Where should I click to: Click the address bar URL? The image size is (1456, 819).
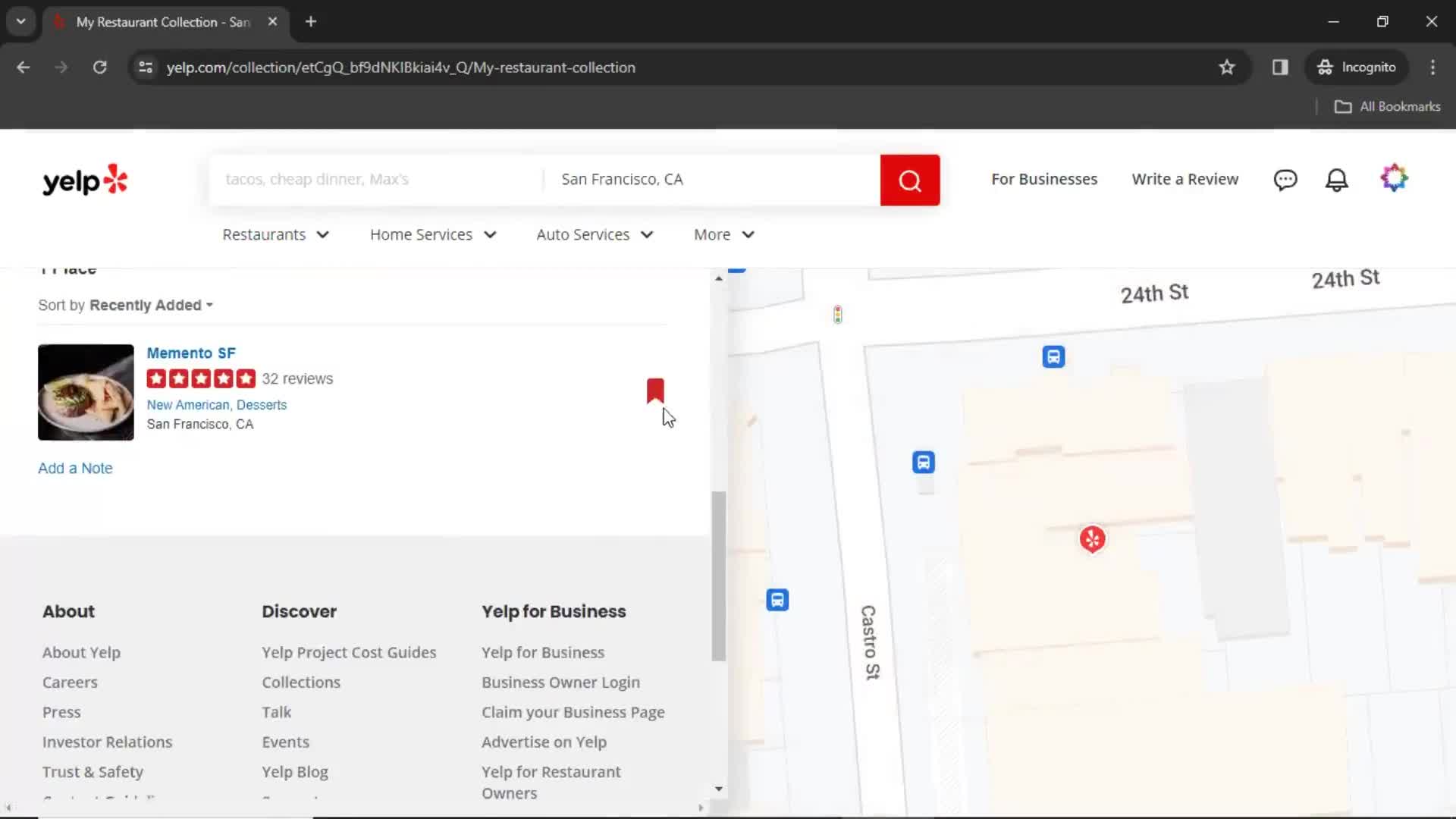point(400,67)
